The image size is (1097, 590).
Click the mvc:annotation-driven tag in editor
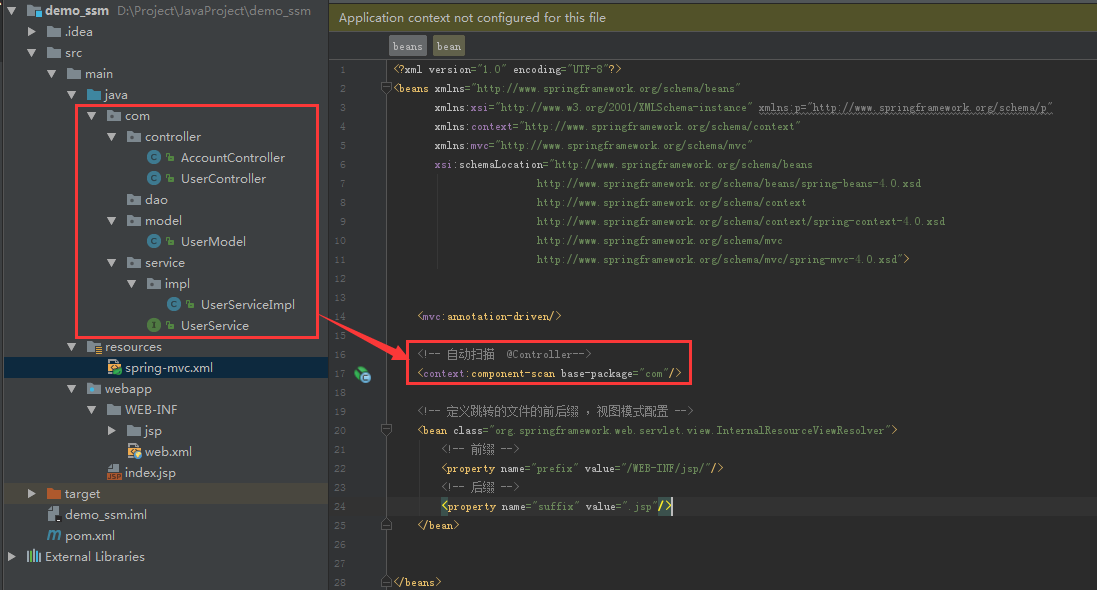pyautogui.click(x=489, y=316)
